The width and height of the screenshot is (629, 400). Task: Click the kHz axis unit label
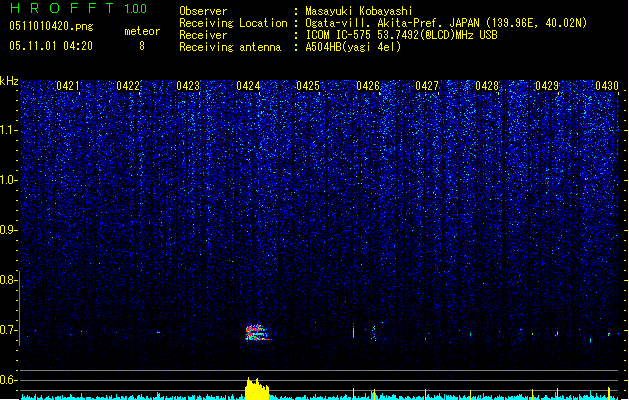[9, 81]
